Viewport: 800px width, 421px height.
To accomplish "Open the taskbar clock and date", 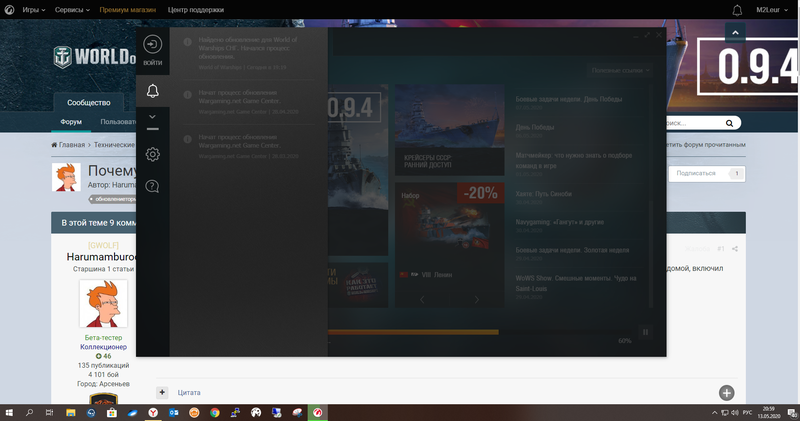I will pyautogui.click(x=769, y=413).
